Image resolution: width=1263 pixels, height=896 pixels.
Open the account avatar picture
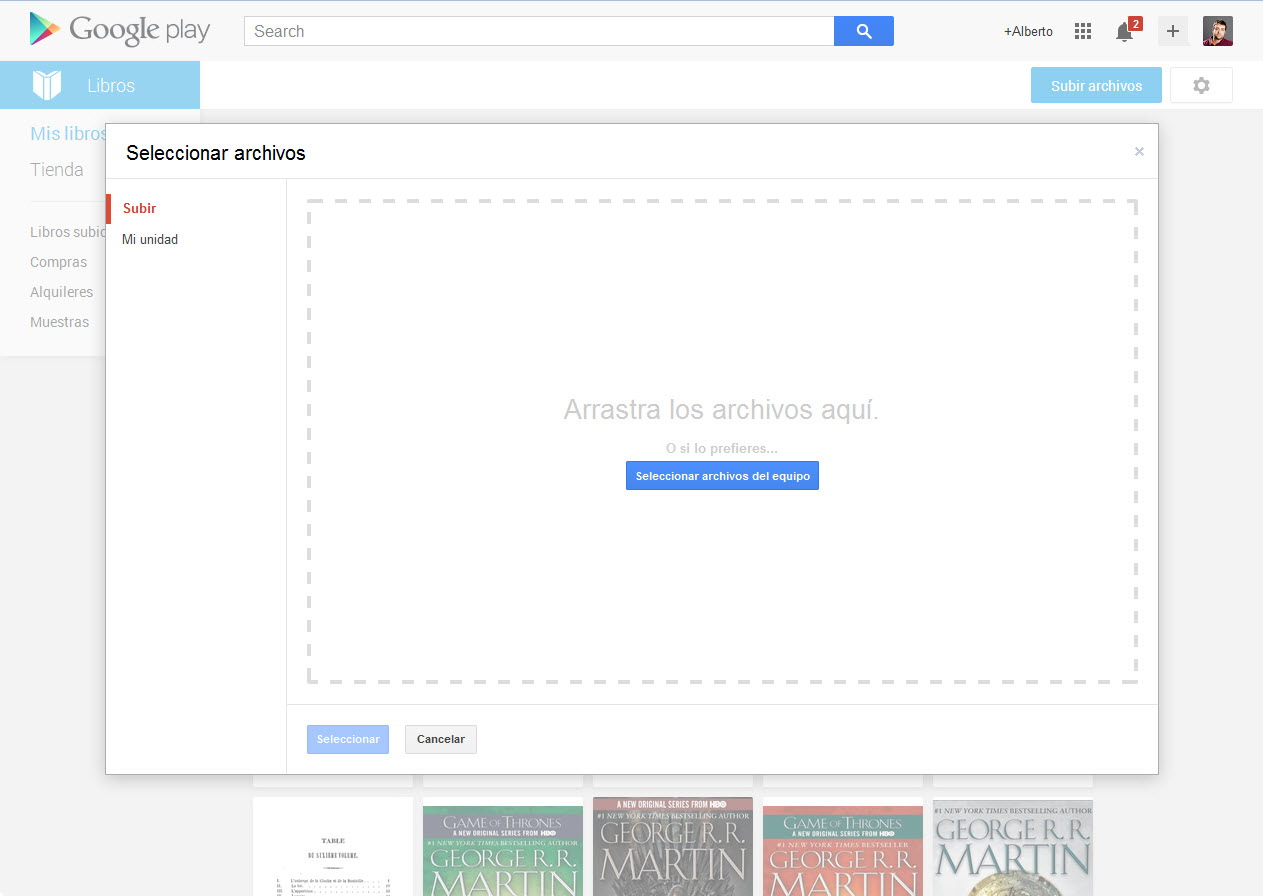point(1218,31)
